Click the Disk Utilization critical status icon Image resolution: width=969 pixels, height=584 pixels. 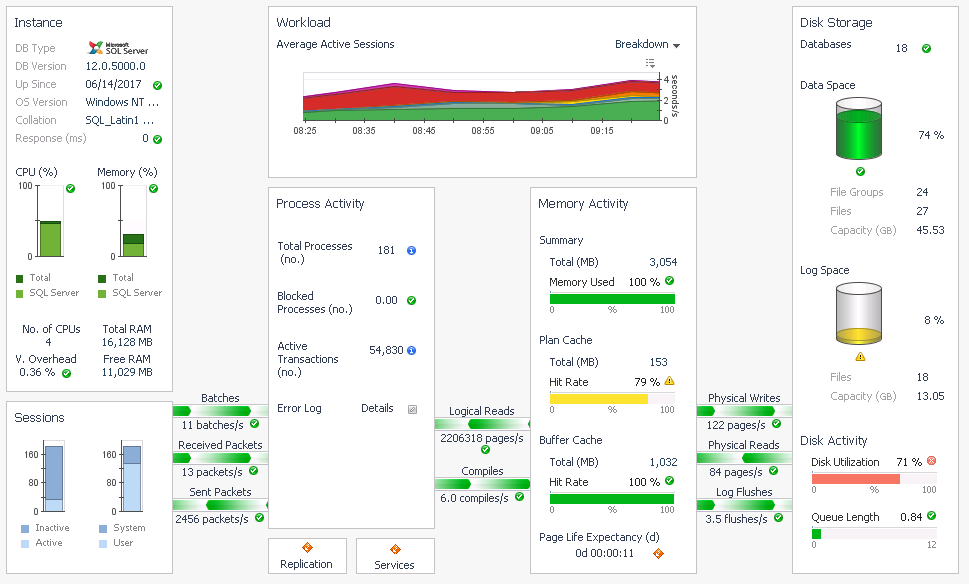click(x=931, y=461)
